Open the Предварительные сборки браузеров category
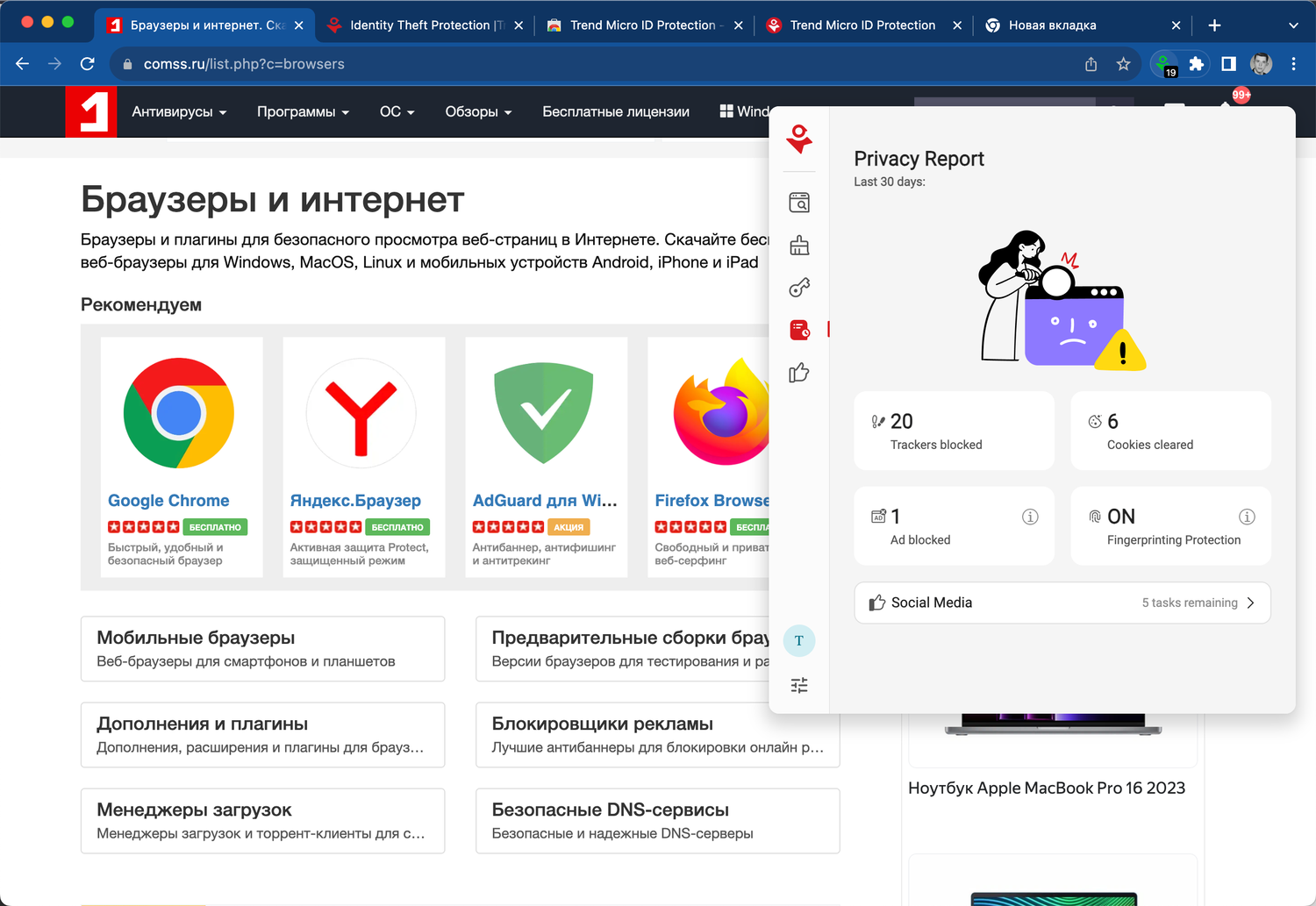This screenshot has height=906, width=1316. click(623, 649)
